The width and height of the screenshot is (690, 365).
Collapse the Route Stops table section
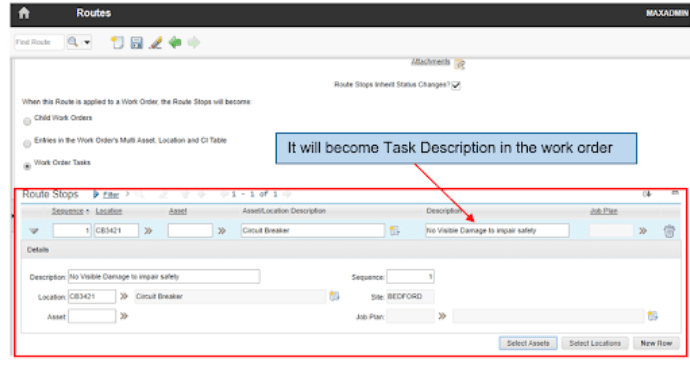pos(675,193)
